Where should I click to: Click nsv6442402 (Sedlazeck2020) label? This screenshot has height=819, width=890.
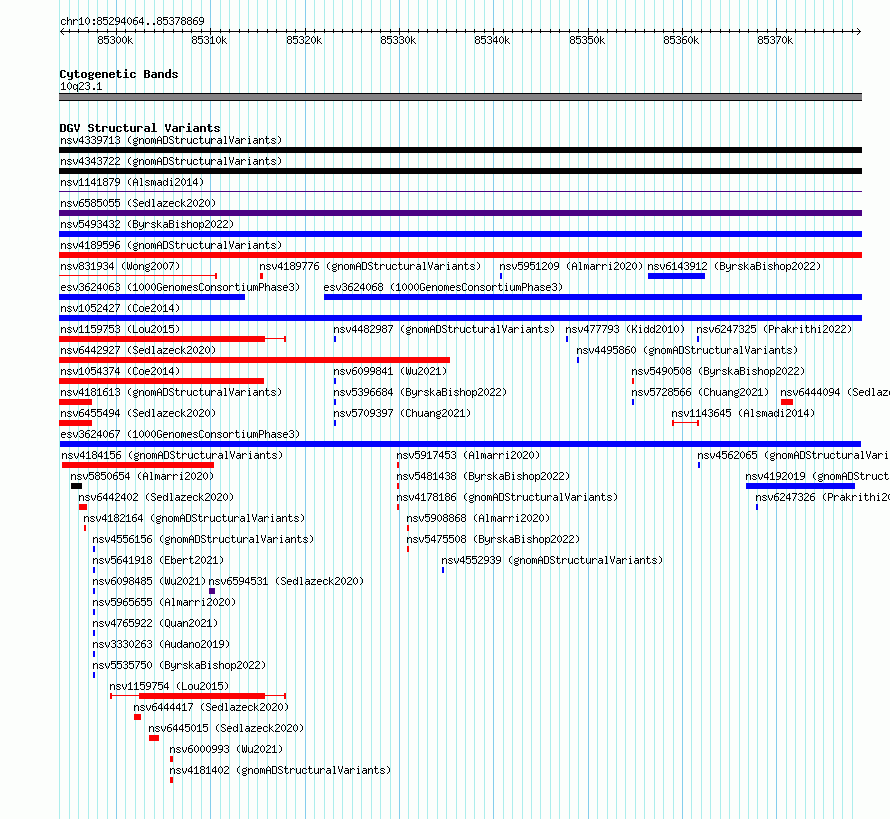(156, 497)
